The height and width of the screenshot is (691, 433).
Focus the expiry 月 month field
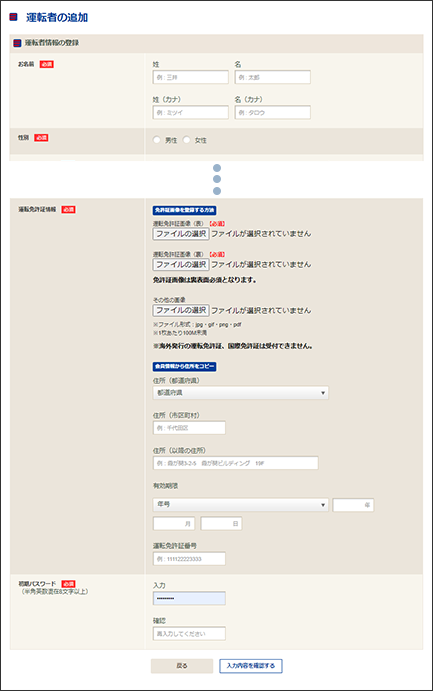(174, 524)
